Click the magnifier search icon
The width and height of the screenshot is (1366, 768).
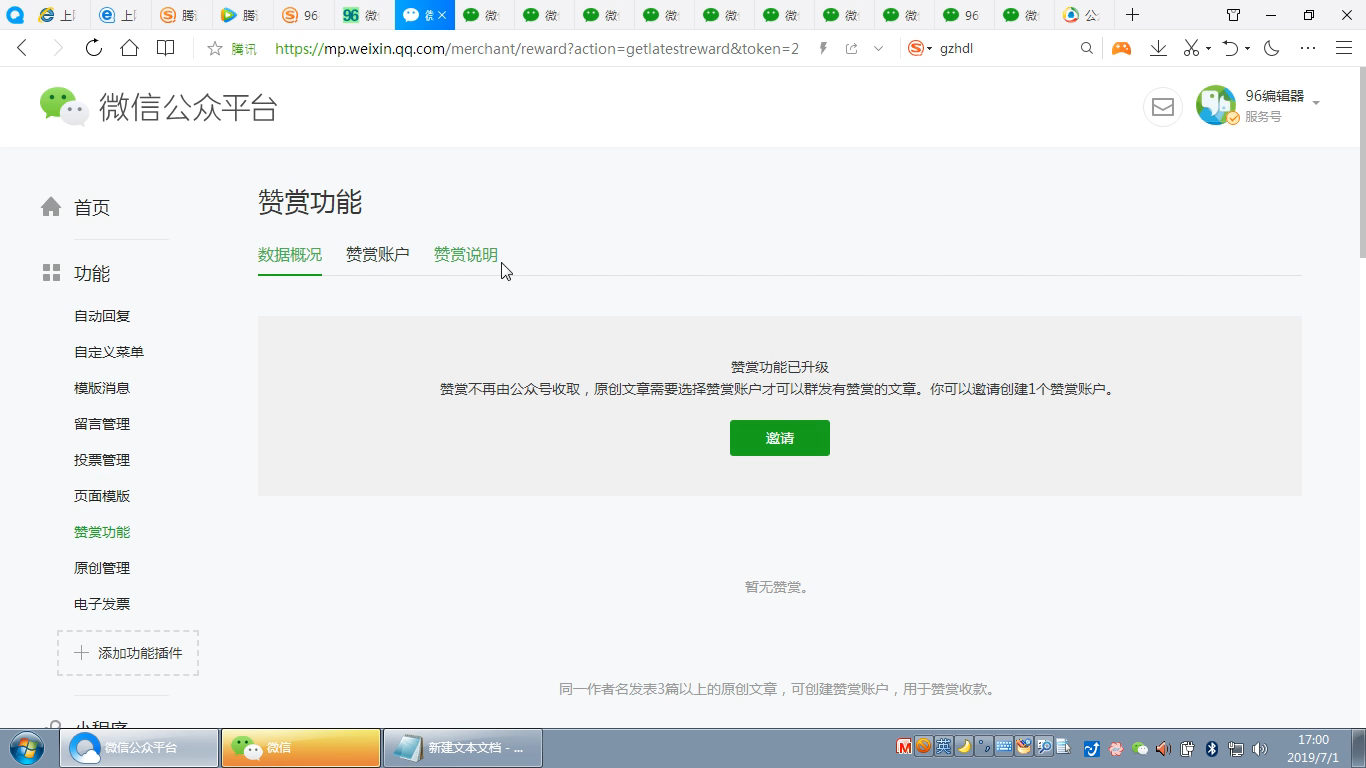coord(1087,48)
